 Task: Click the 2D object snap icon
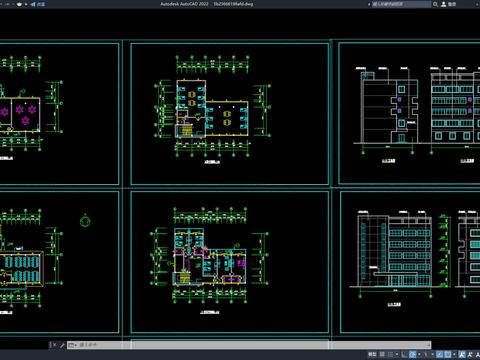pyautogui.click(x=448, y=354)
